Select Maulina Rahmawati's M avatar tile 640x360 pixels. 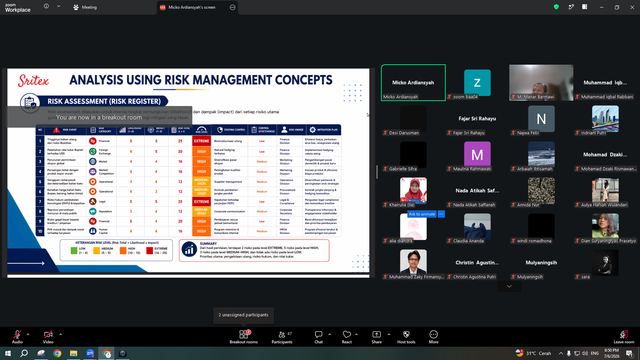[477, 155]
